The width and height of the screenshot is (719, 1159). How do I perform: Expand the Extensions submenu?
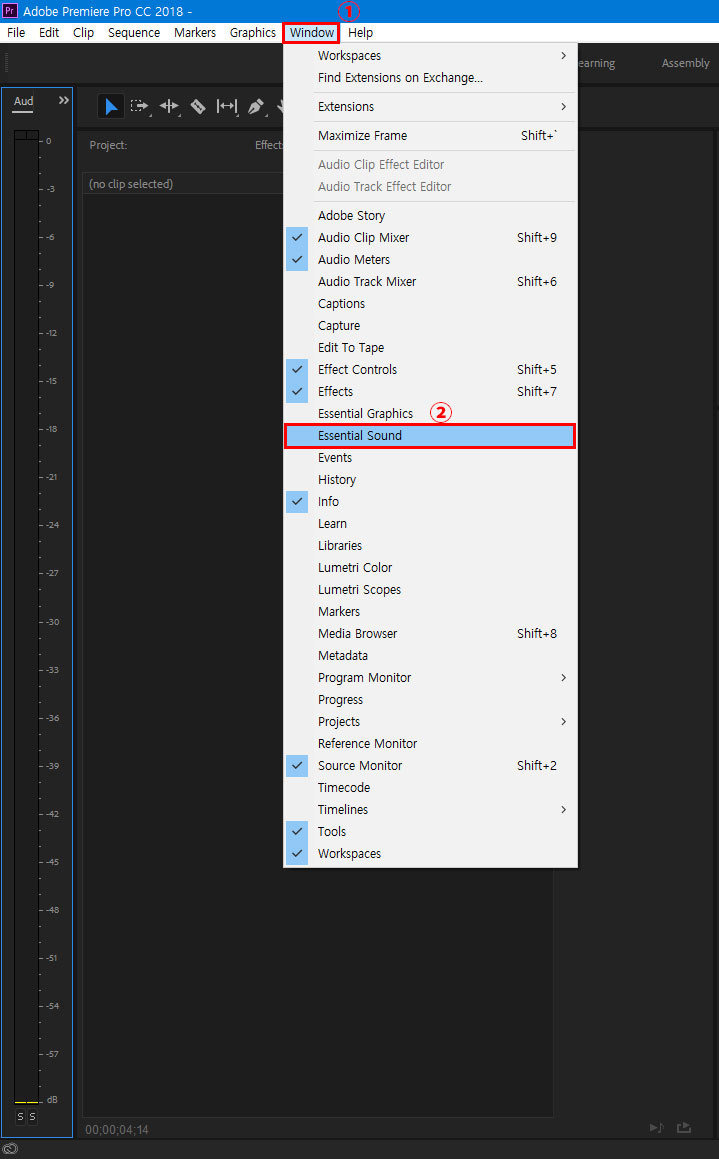click(430, 106)
